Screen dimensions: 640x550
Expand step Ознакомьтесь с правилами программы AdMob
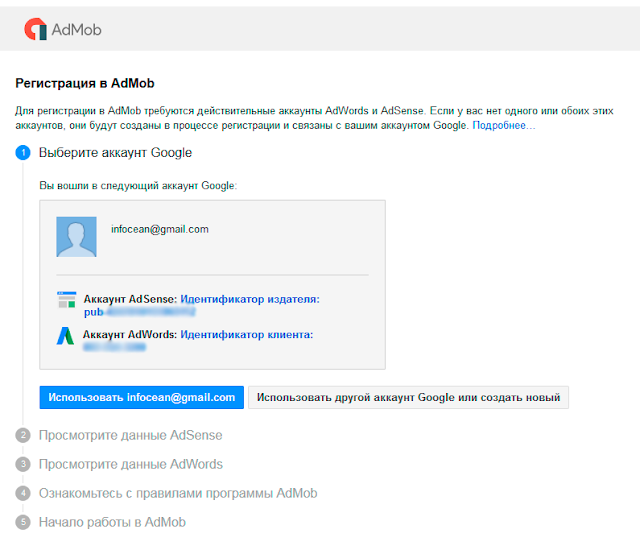pyautogui.click(x=178, y=493)
